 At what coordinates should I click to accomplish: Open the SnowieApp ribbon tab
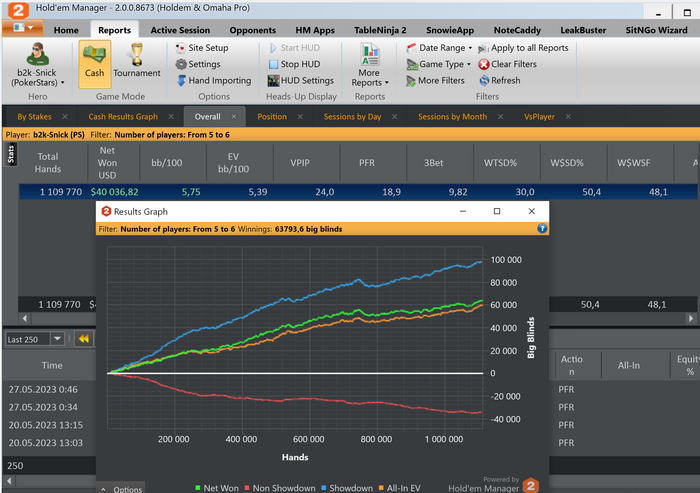coord(450,30)
